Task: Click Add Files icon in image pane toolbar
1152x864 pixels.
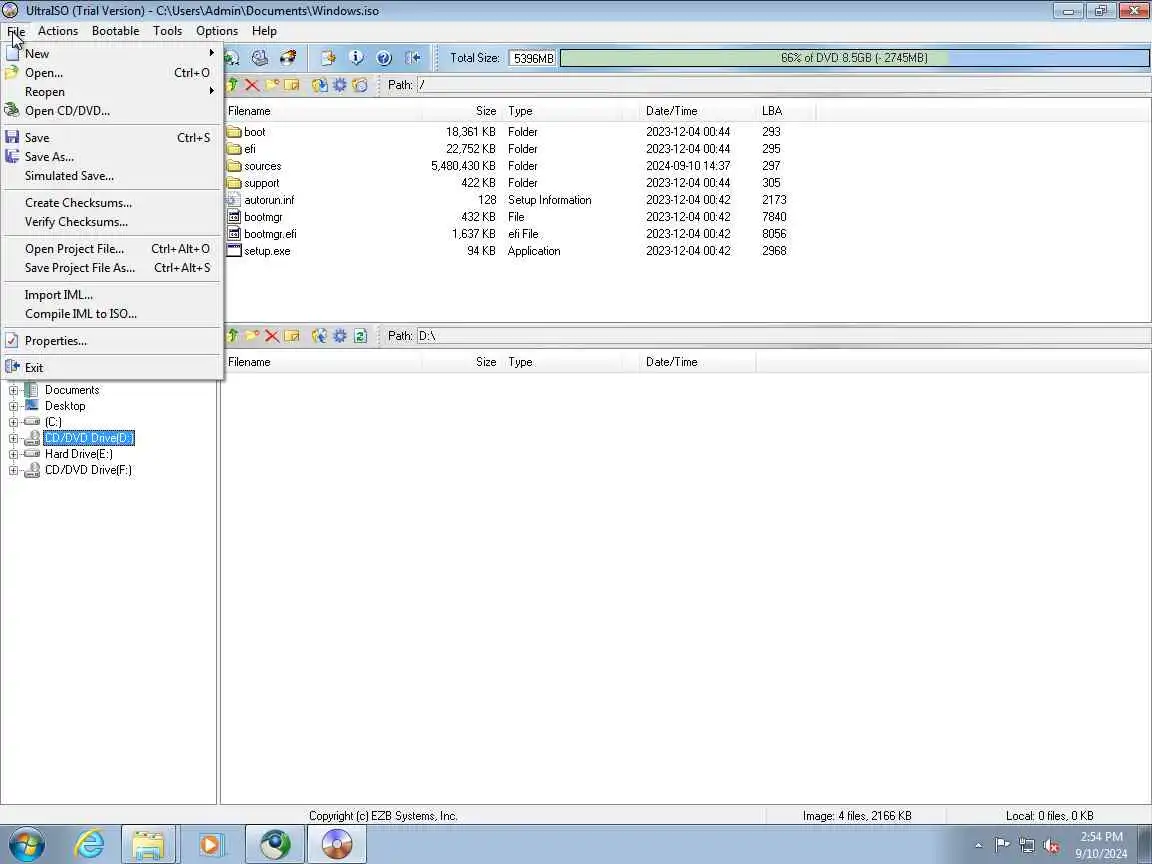Action: click(x=320, y=85)
